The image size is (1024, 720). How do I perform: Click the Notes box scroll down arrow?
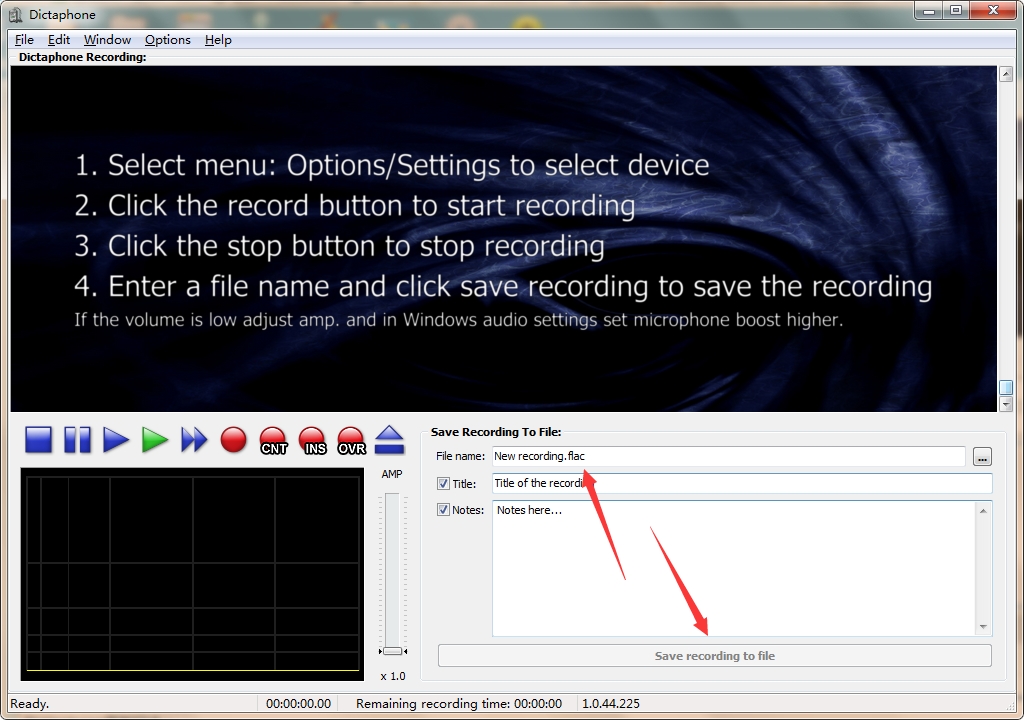[x=984, y=627]
